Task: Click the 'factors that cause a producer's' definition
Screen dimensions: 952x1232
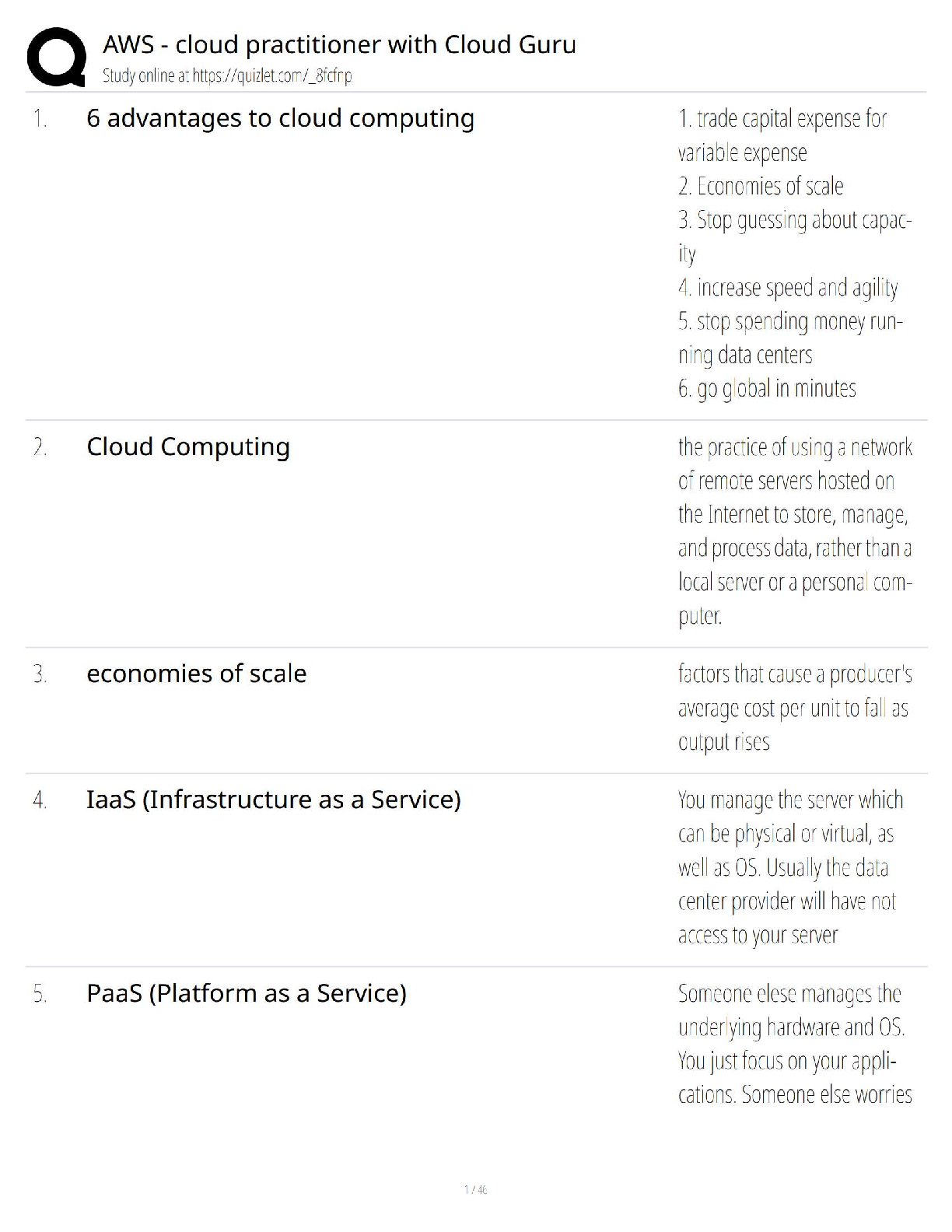Action: [x=794, y=674]
